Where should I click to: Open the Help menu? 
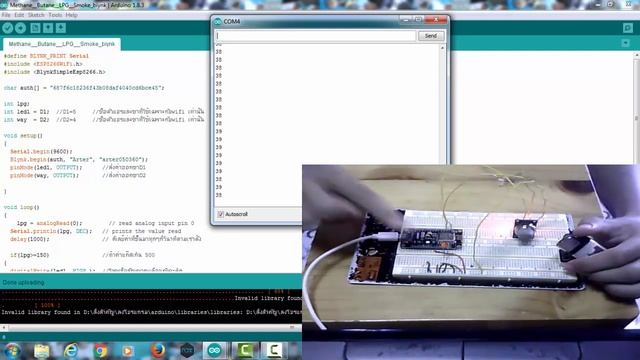71,15
